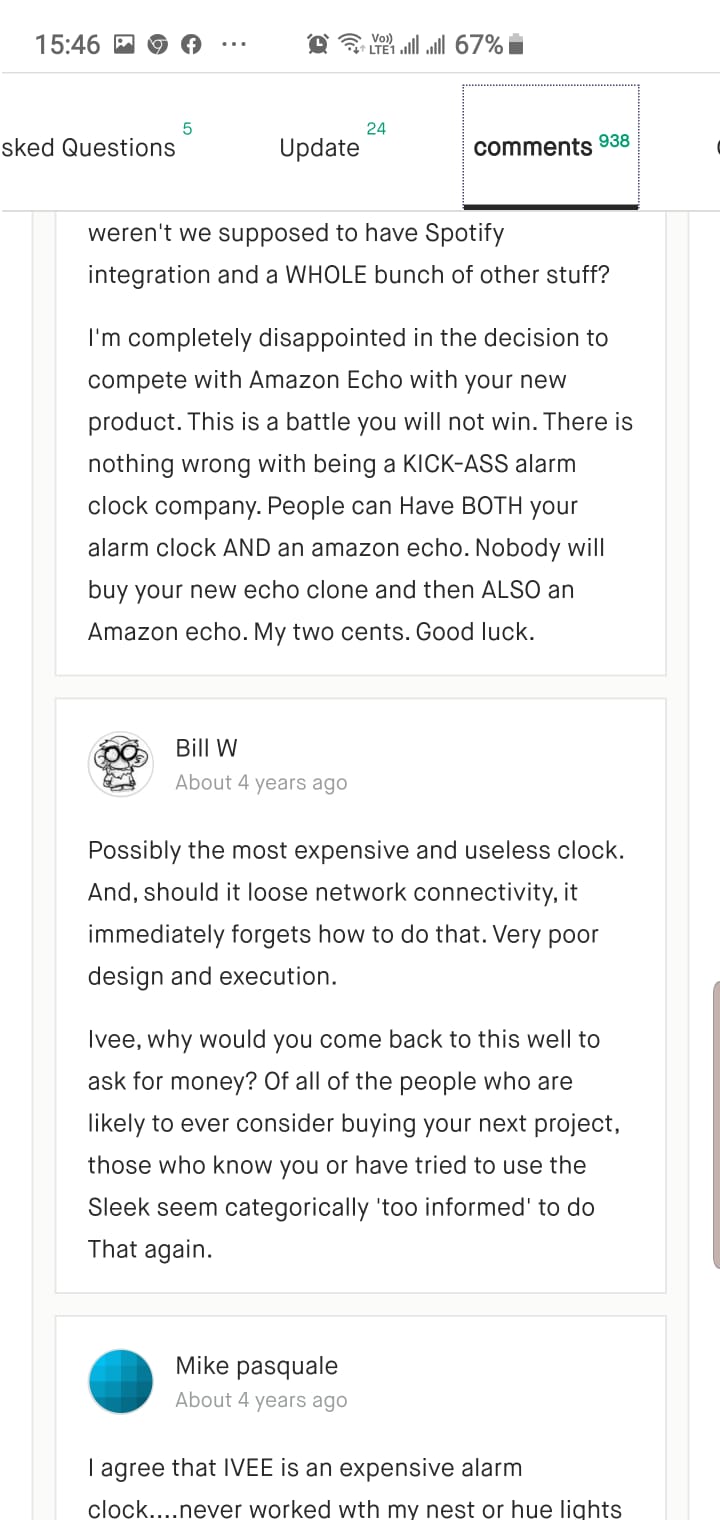The width and height of the screenshot is (720, 1520).
Task: Tap the 938 comments count badge
Action: (614, 141)
